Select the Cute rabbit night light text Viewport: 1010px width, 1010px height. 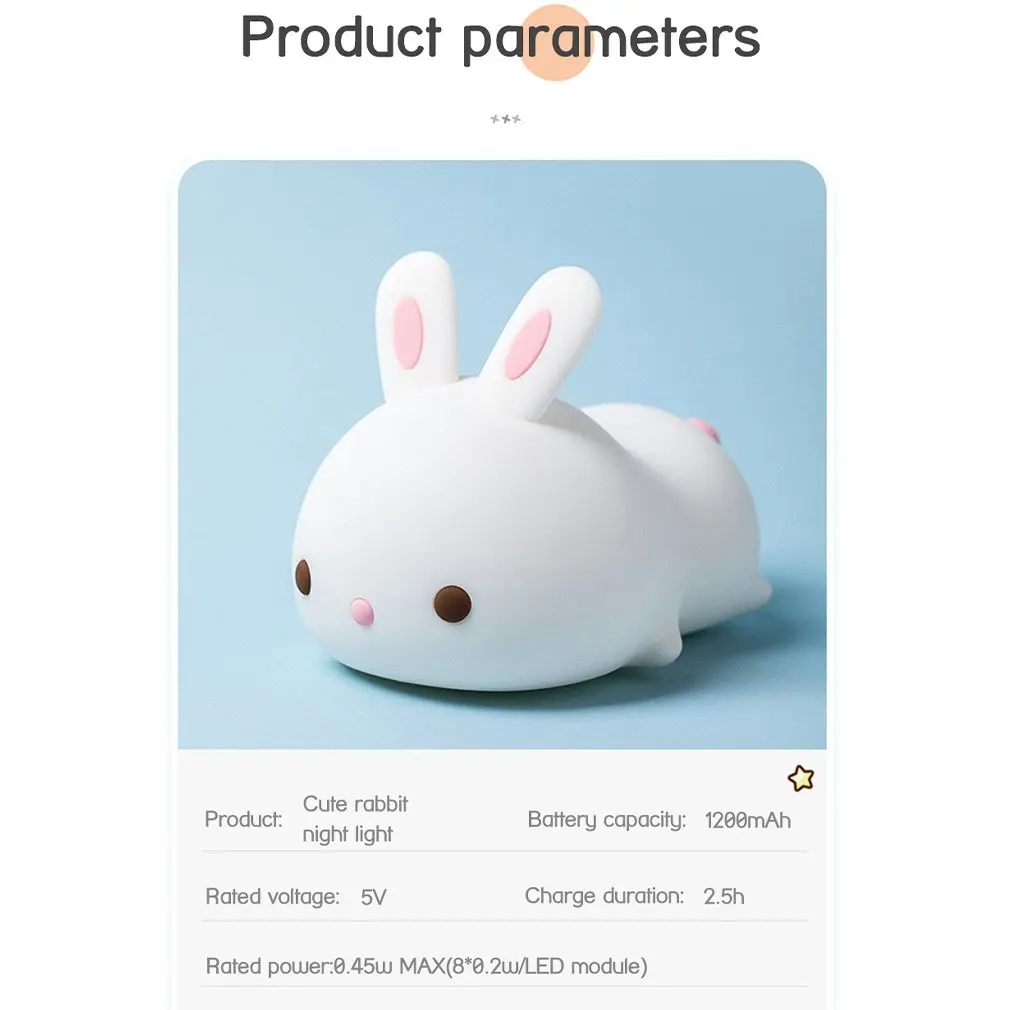[x=355, y=819]
